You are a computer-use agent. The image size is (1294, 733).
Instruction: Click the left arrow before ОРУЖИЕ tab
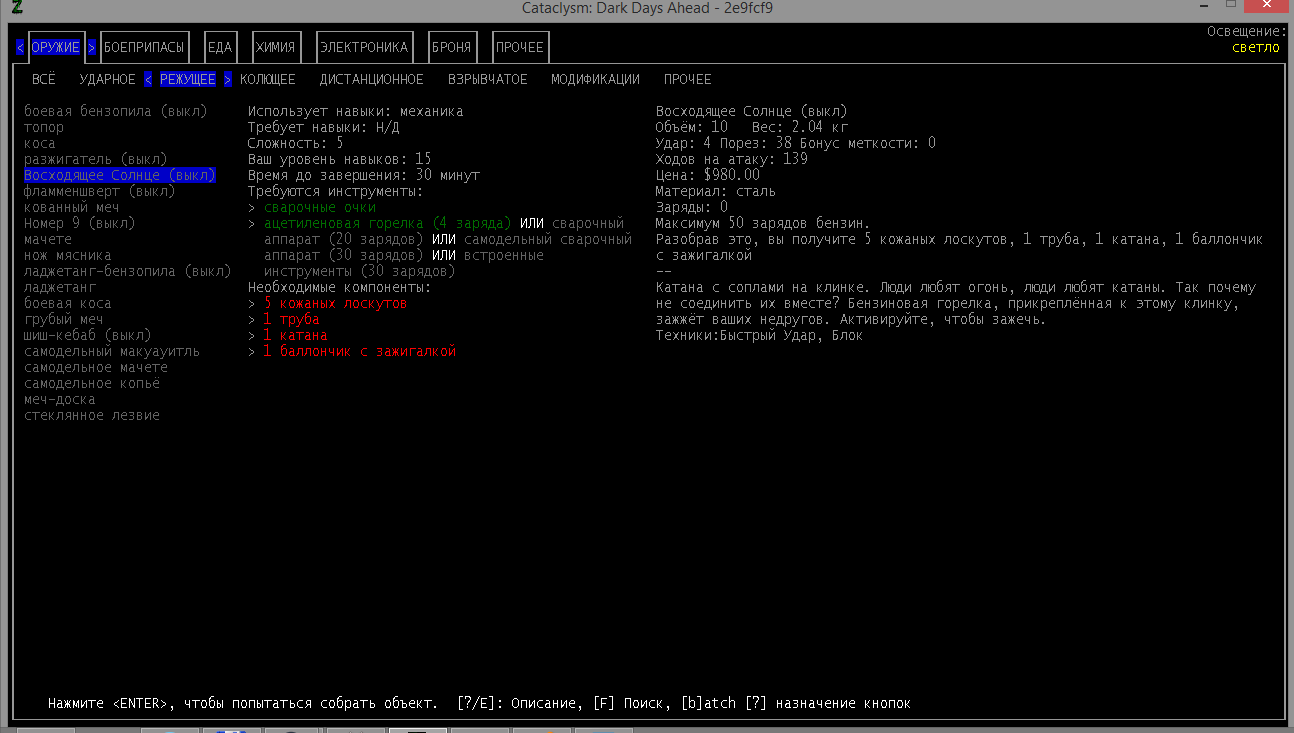point(20,47)
